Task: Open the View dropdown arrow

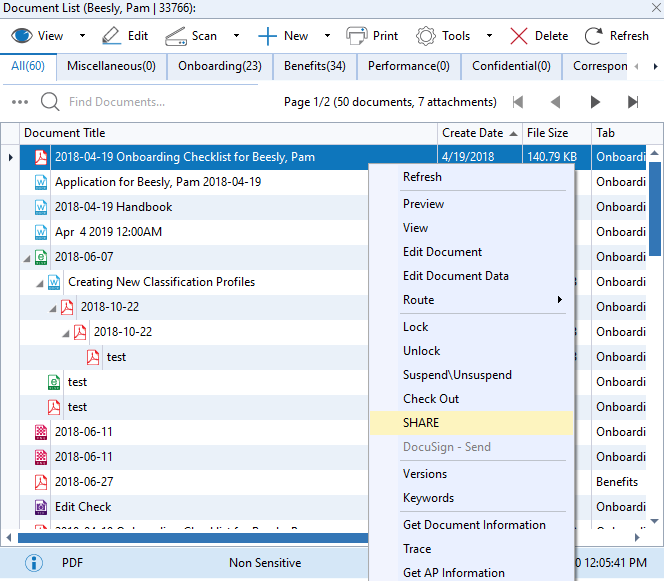Action: 83,36
